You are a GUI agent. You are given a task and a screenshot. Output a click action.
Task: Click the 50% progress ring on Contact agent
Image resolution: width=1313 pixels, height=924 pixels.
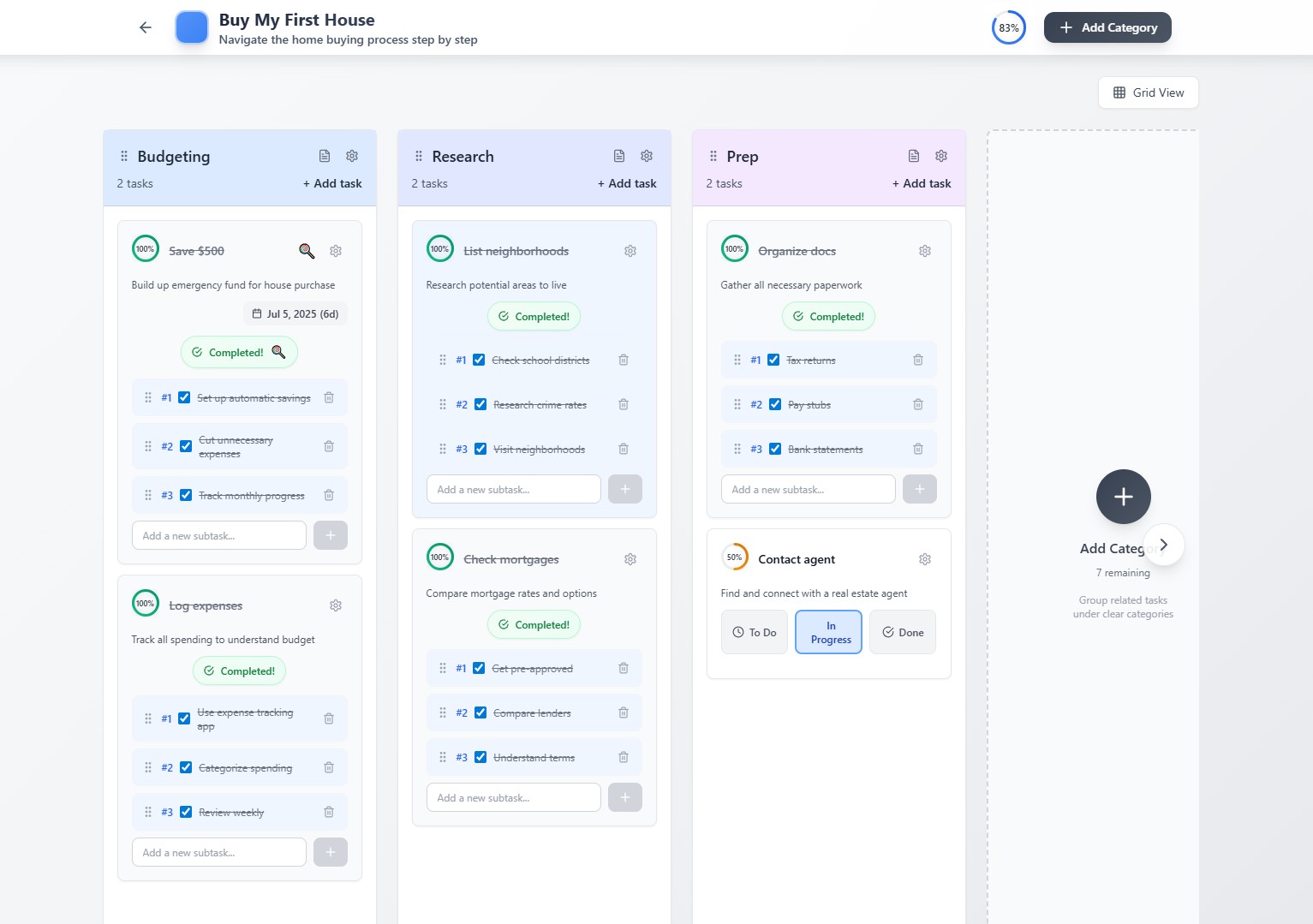[735, 557]
